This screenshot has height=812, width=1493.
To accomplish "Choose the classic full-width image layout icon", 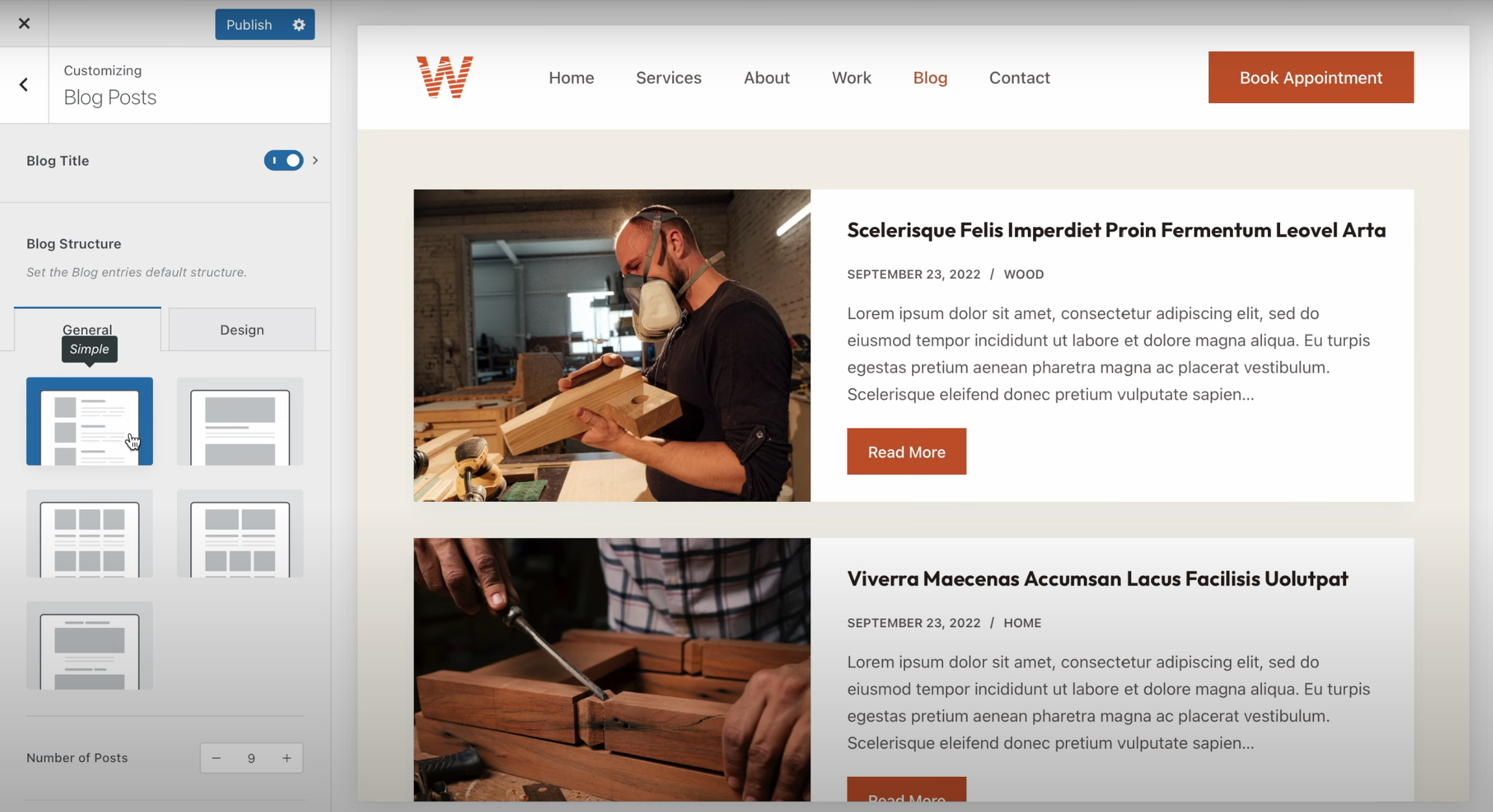I will point(240,422).
